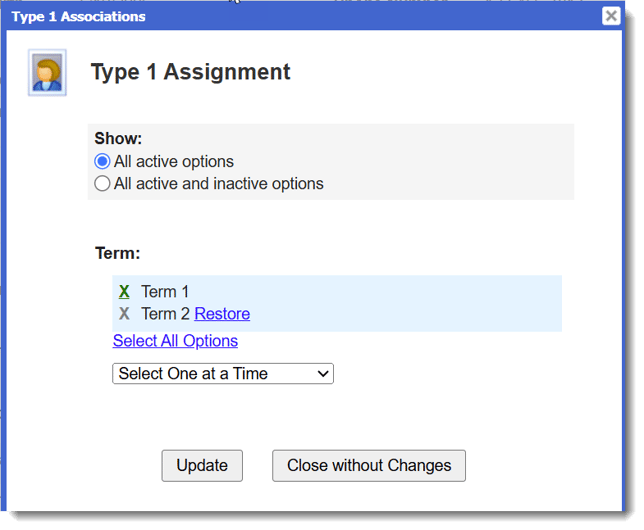The height and width of the screenshot is (530, 644).
Task: Open the Select One at a Time dropdown
Action: 222,374
